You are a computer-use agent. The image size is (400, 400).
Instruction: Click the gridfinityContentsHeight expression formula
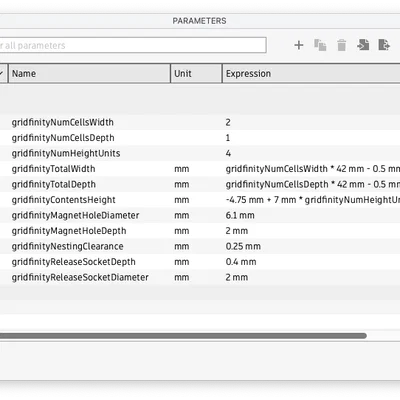pyautogui.click(x=313, y=200)
